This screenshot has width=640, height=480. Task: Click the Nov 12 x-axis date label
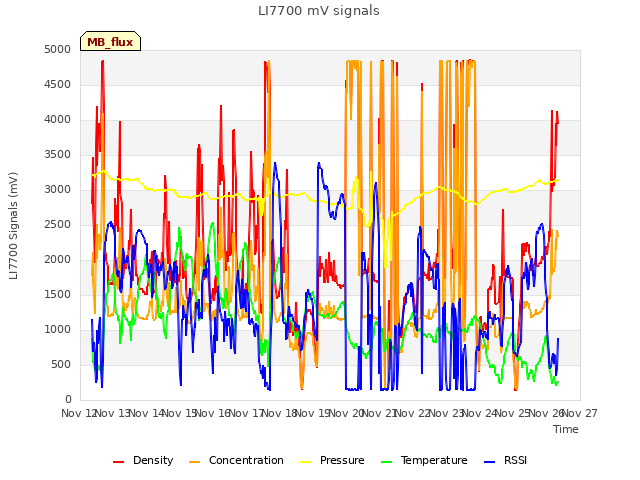coord(78,413)
